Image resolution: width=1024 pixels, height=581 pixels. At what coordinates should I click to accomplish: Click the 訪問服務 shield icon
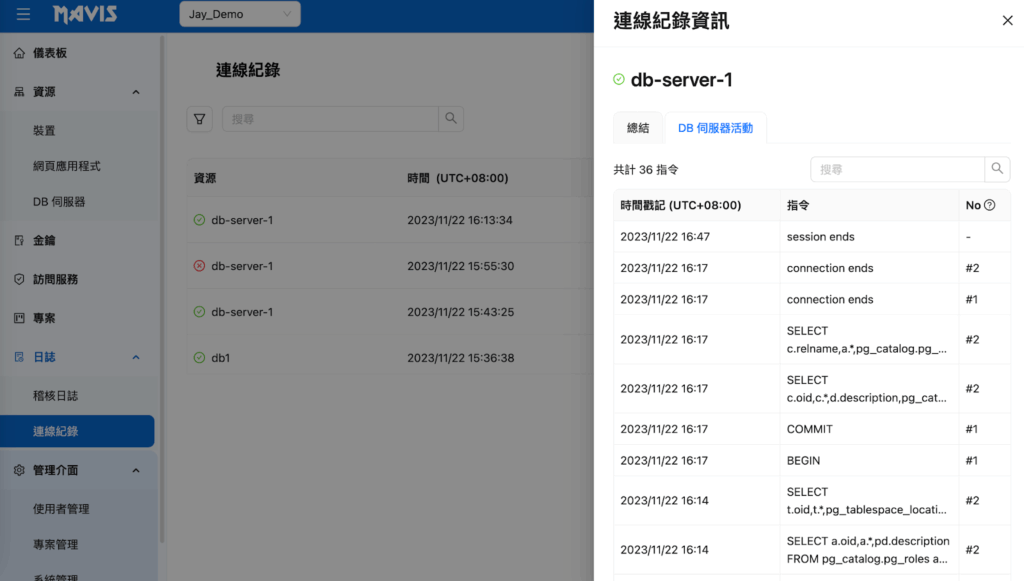(19, 280)
